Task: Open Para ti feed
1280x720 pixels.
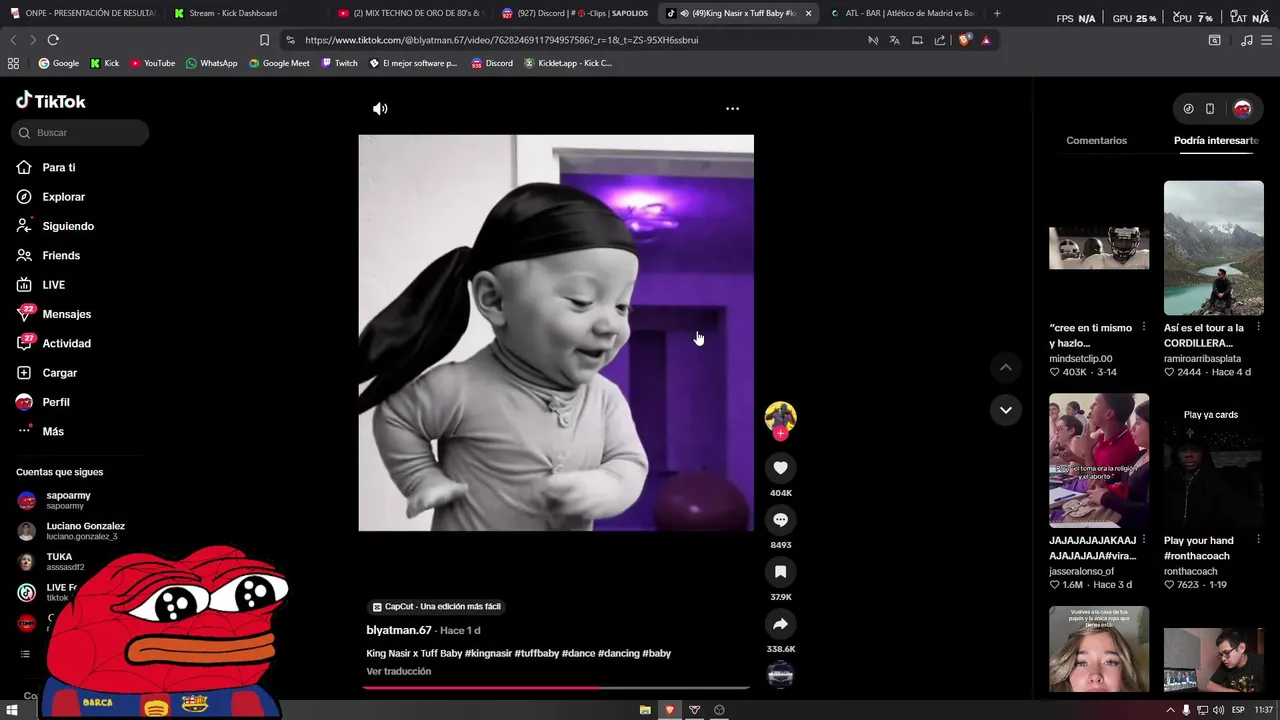Action: pyautogui.click(x=58, y=168)
